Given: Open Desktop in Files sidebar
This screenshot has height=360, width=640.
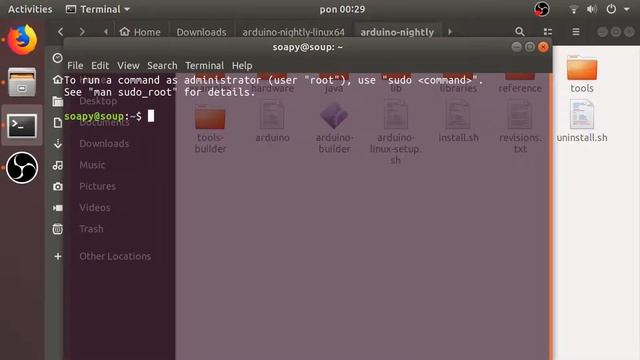Looking at the screenshot, I should [x=98, y=101].
